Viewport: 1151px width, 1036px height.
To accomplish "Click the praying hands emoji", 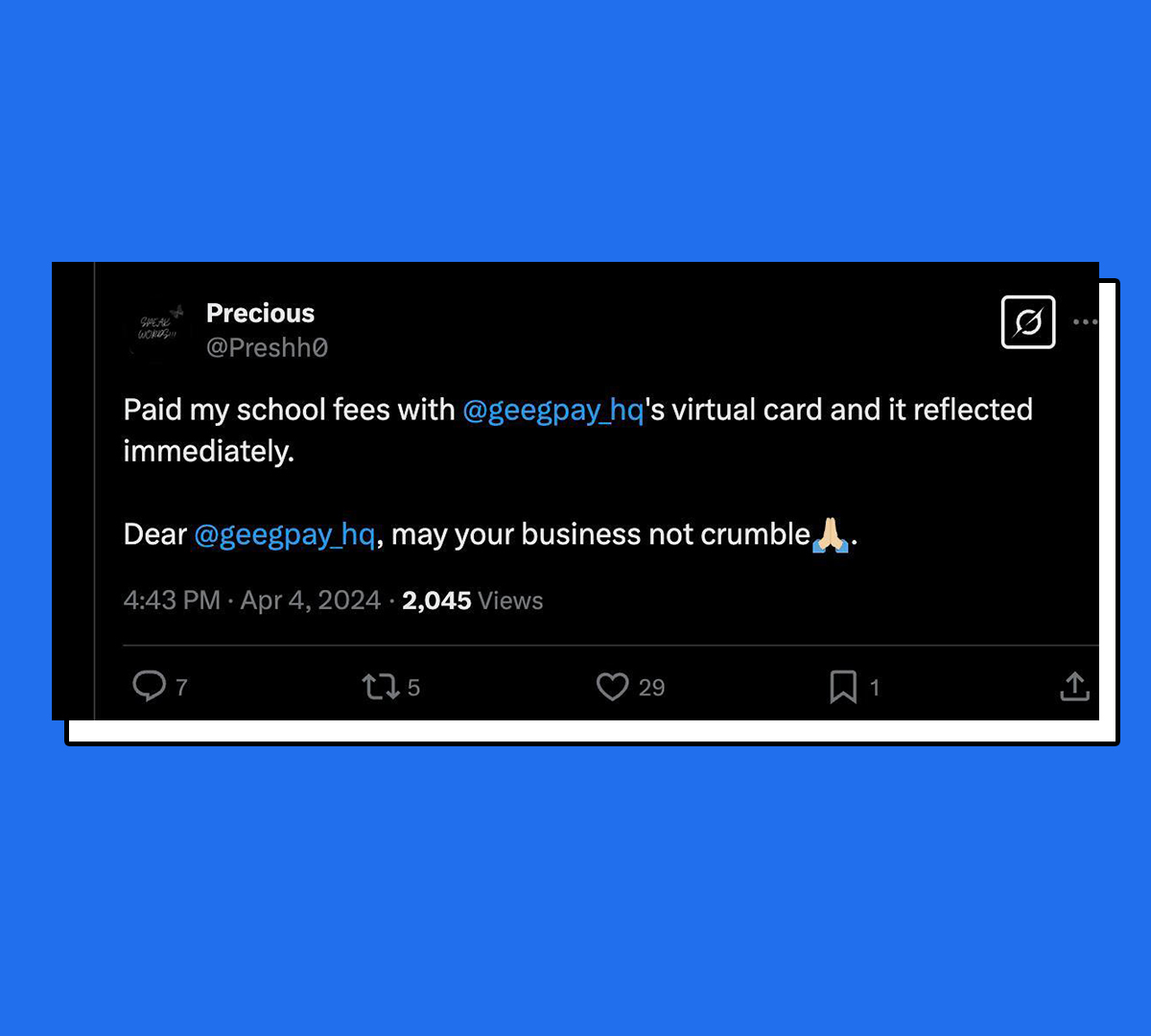I will (x=831, y=534).
